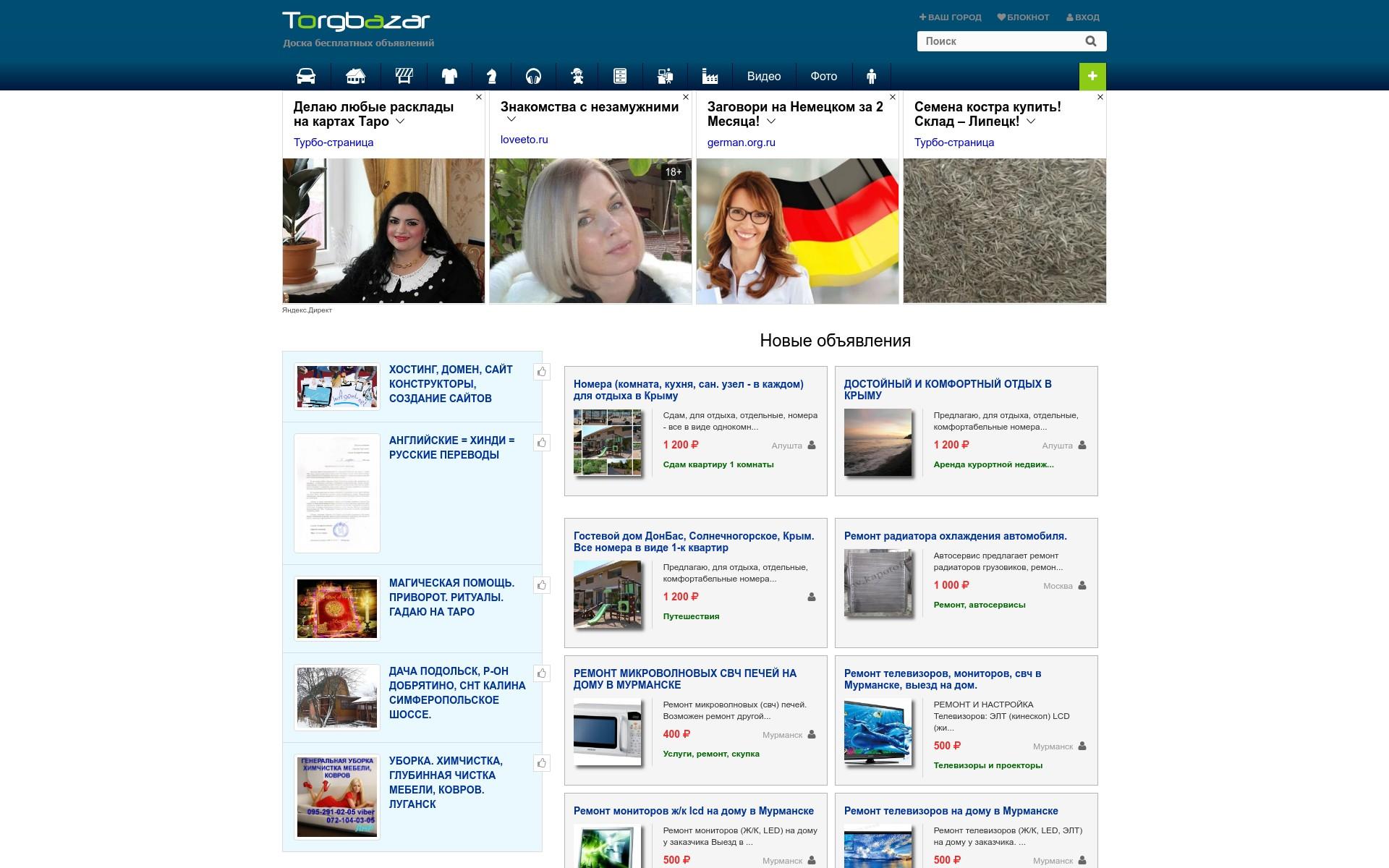Click Телевизоры и проекторы category link

988,765
